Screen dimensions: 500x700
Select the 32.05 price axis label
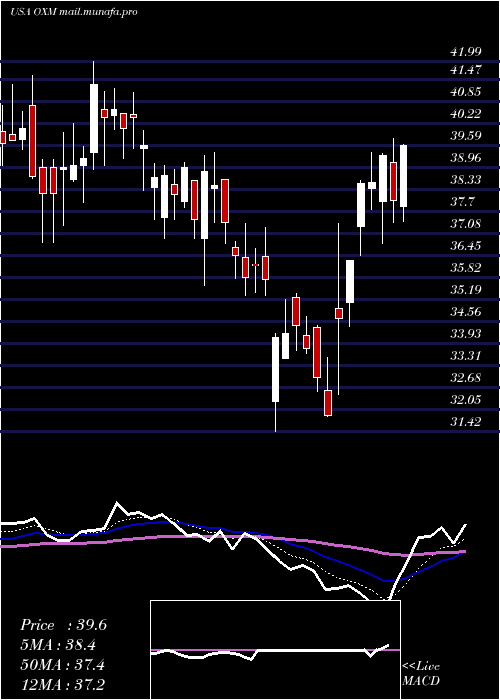point(466,400)
